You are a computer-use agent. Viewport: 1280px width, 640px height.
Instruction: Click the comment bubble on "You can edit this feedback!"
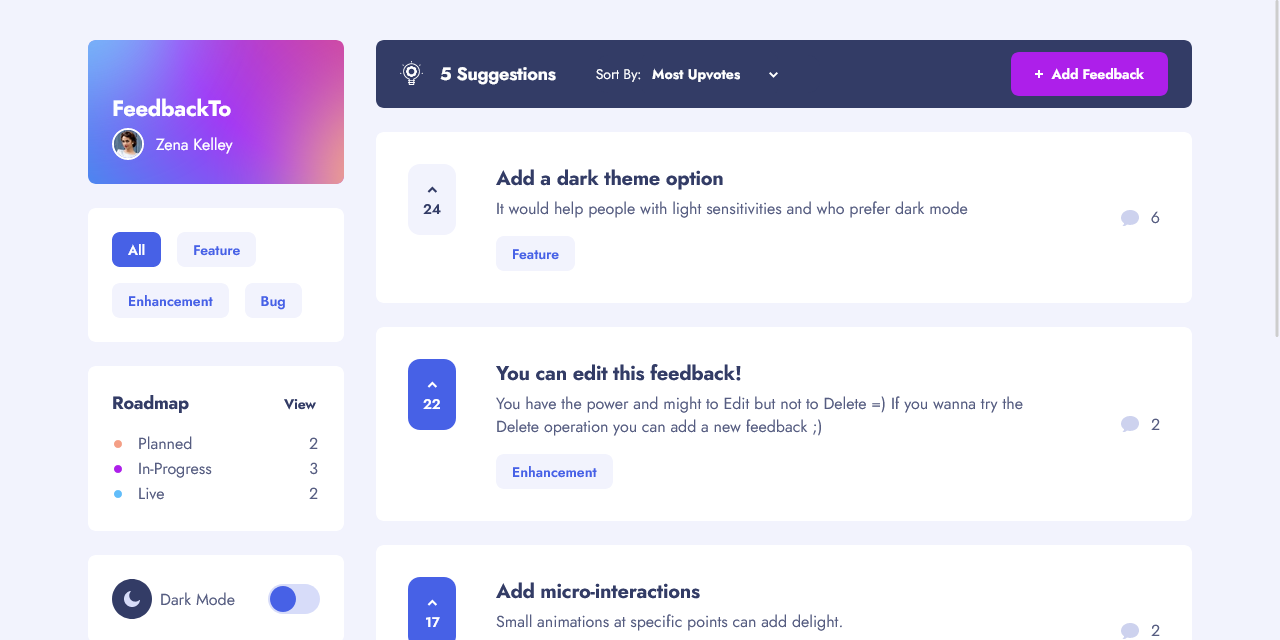1130,424
